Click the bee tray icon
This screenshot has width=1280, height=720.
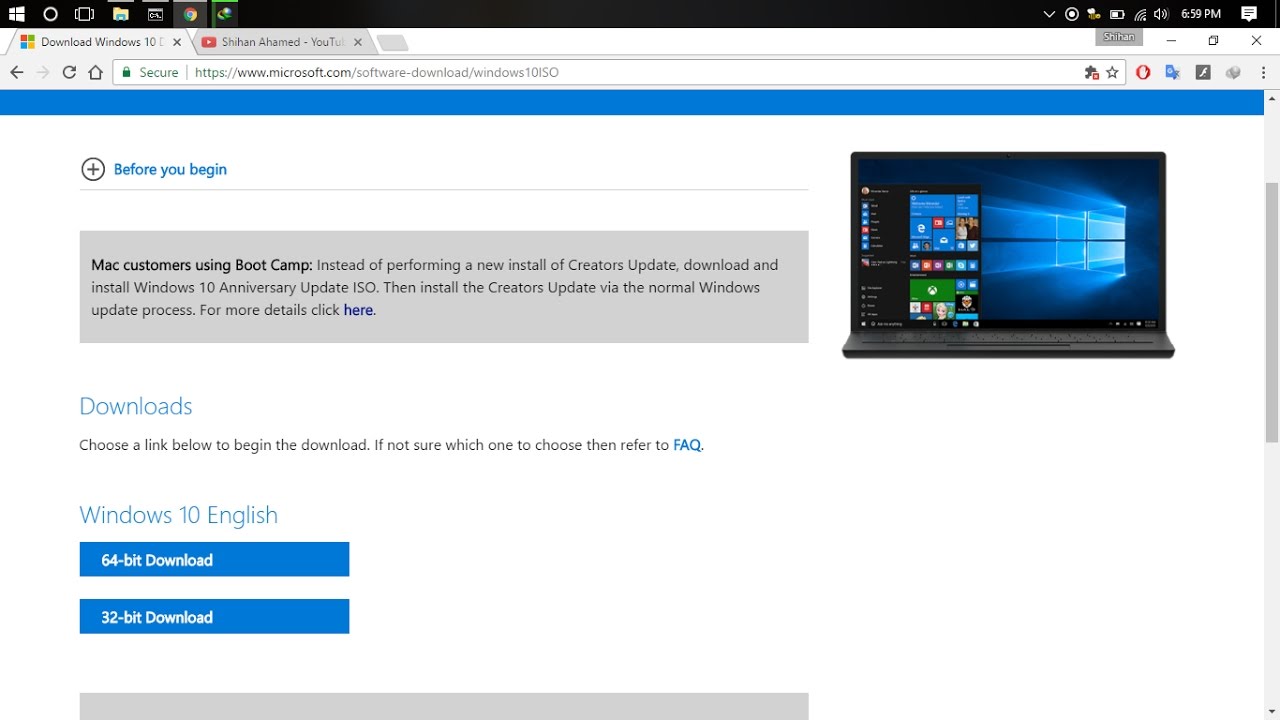tap(1094, 14)
